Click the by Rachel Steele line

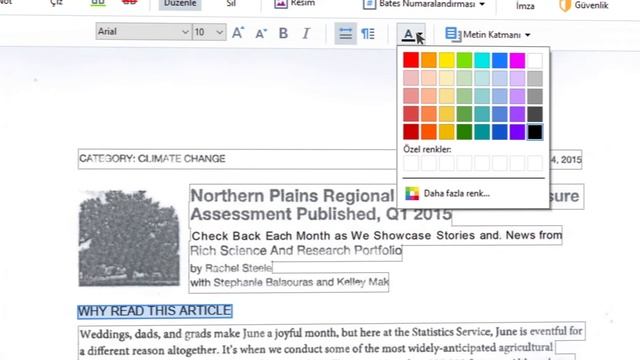[x=231, y=268]
